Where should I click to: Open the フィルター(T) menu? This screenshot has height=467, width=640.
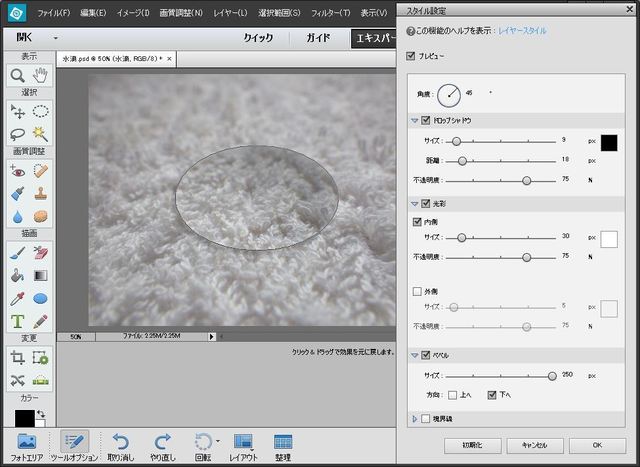(x=331, y=14)
